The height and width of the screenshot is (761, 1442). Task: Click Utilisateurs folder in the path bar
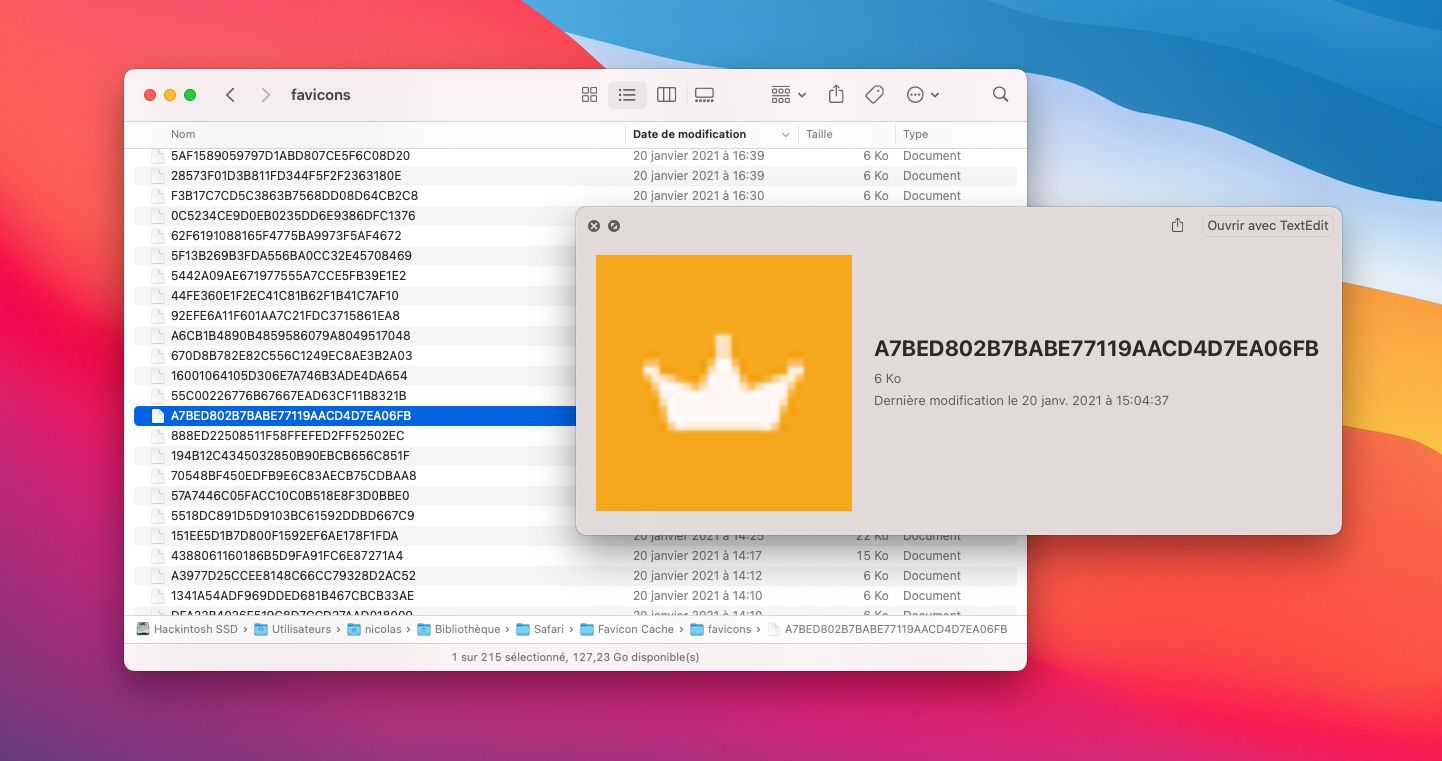[292, 629]
